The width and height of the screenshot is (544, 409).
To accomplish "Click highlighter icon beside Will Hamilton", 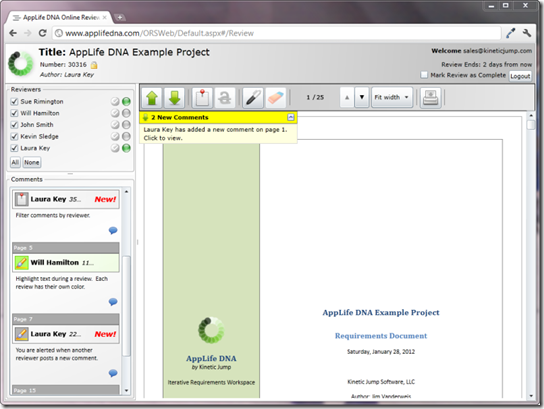I will (22, 263).
